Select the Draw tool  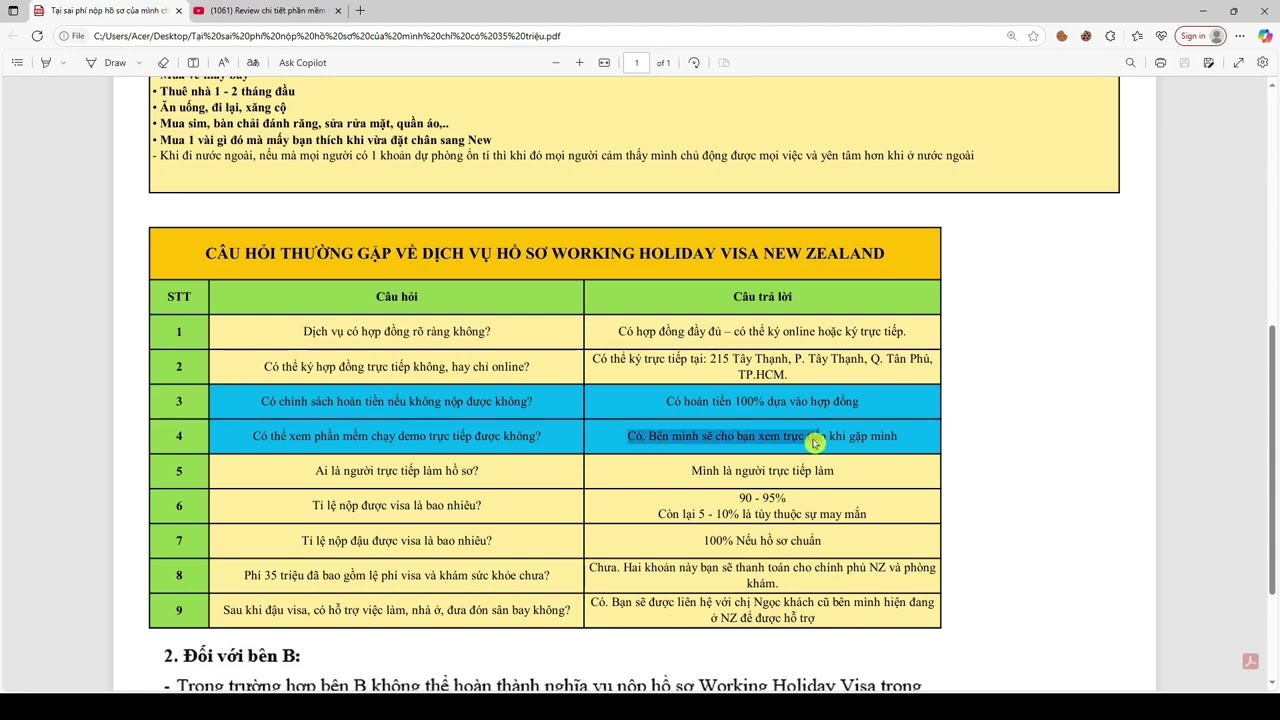point(106,63)
